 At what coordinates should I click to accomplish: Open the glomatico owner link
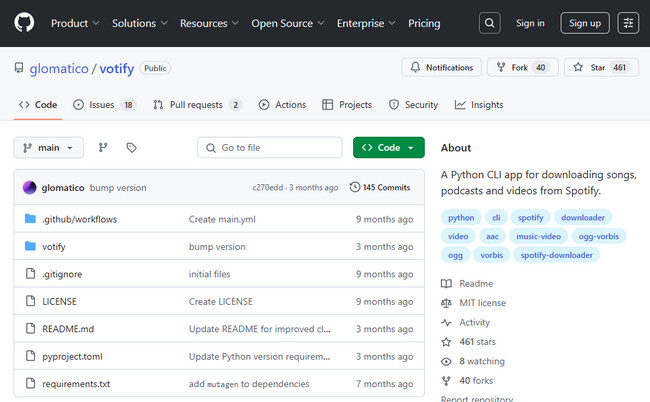coord(59,68)
